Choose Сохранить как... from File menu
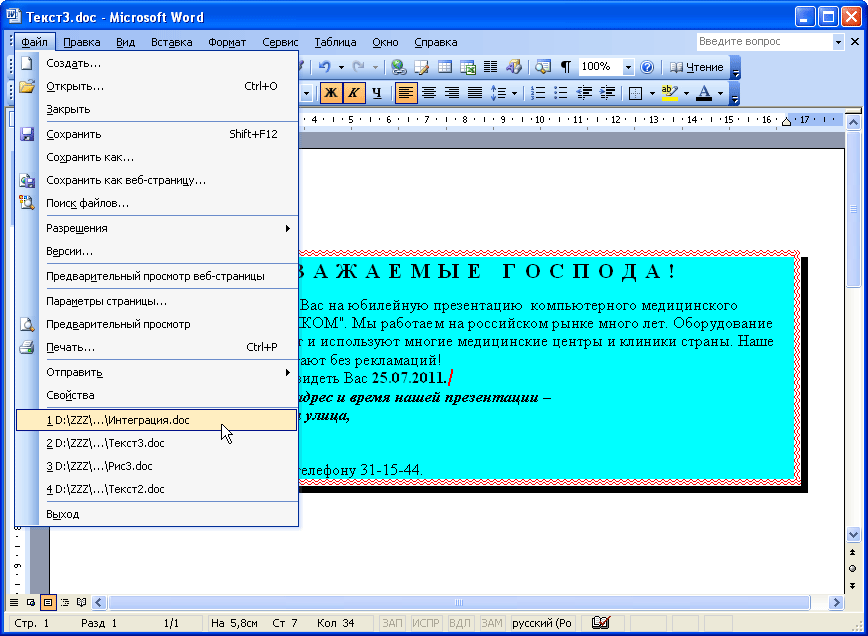This screenshot has height=636, width=868. tap(157, 157)
